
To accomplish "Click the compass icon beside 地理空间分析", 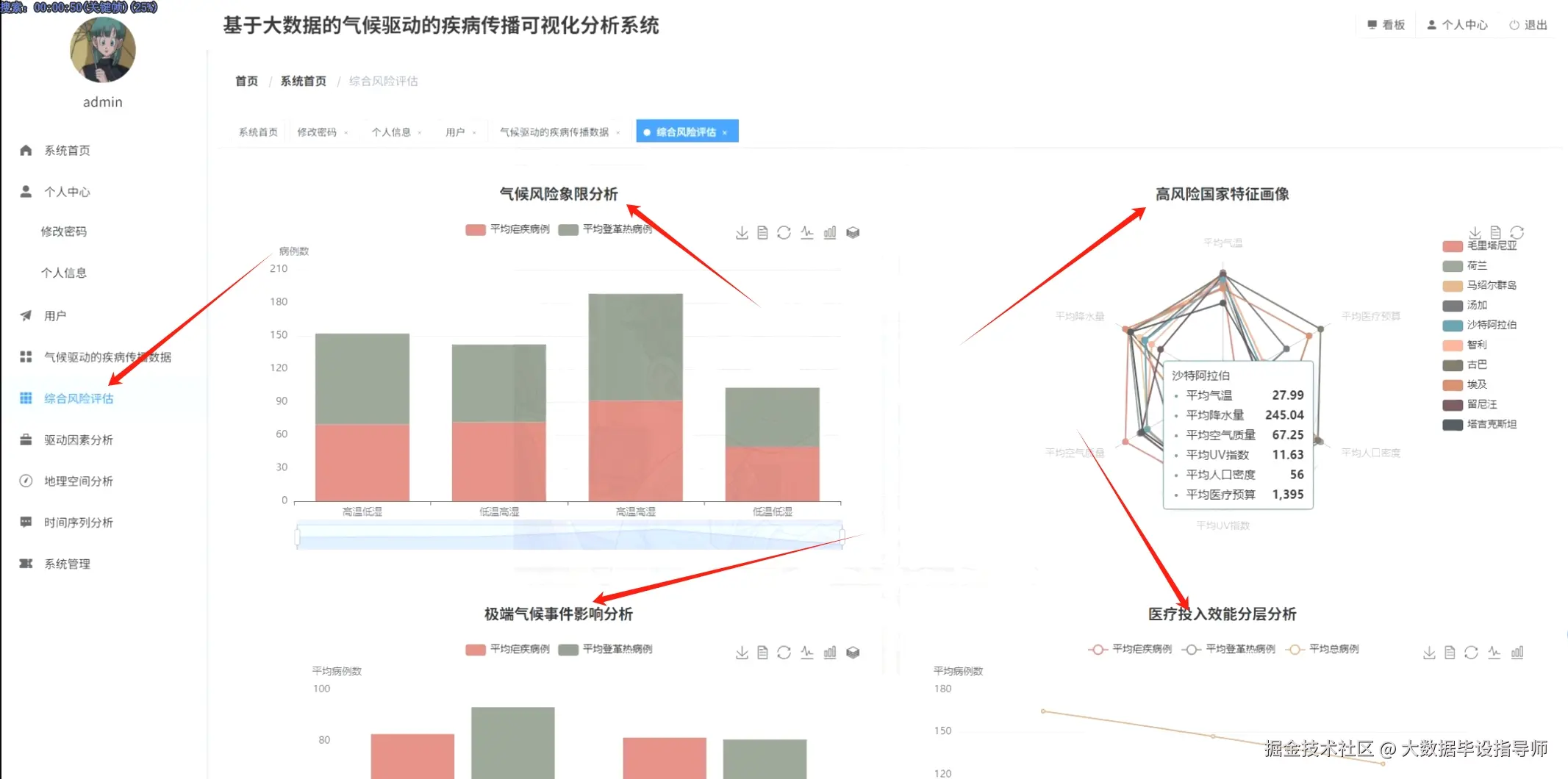I will pyautogui.click(x=26, y=481).
